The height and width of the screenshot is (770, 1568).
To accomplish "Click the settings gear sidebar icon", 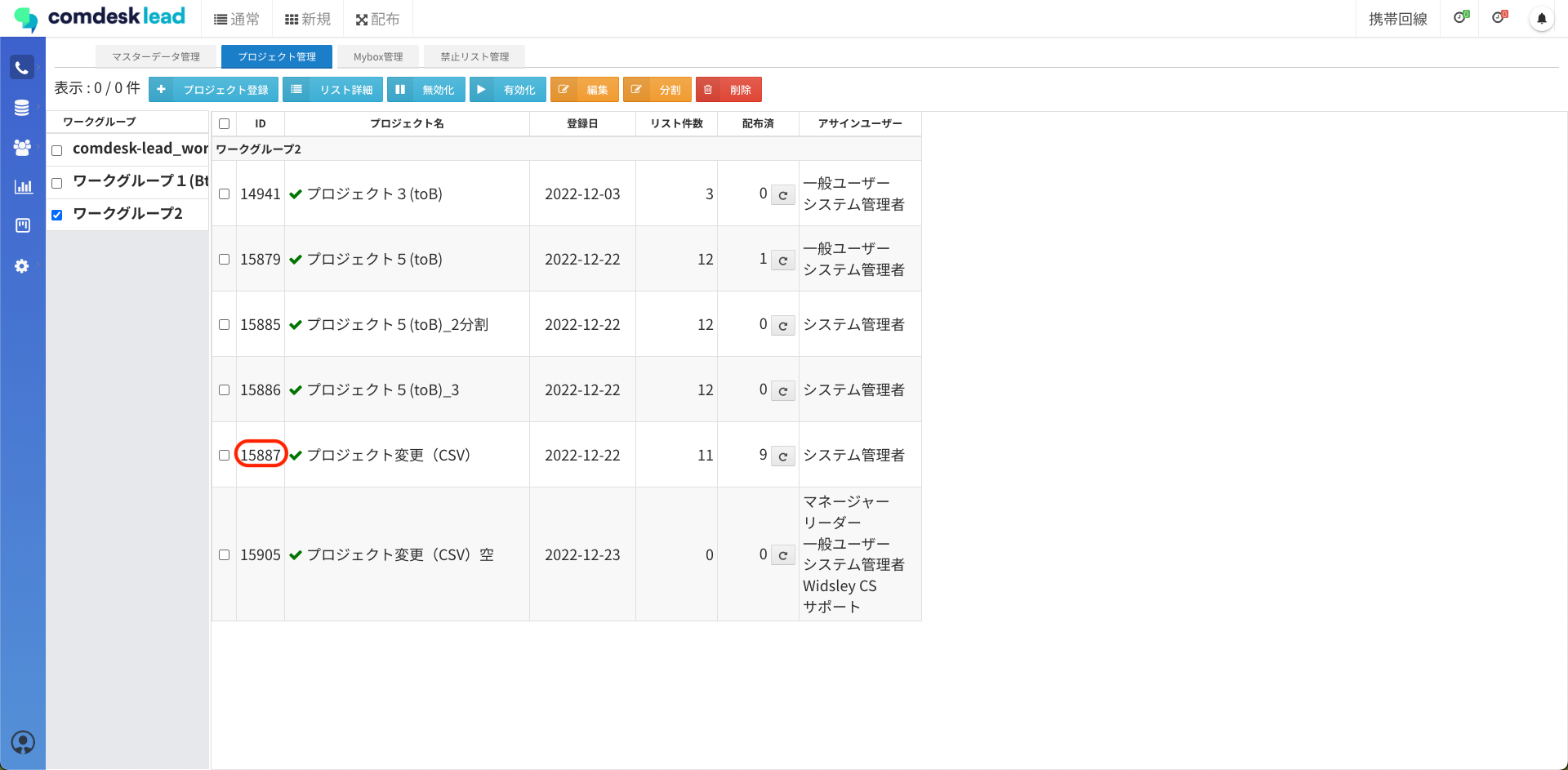I will coord(22,266).
